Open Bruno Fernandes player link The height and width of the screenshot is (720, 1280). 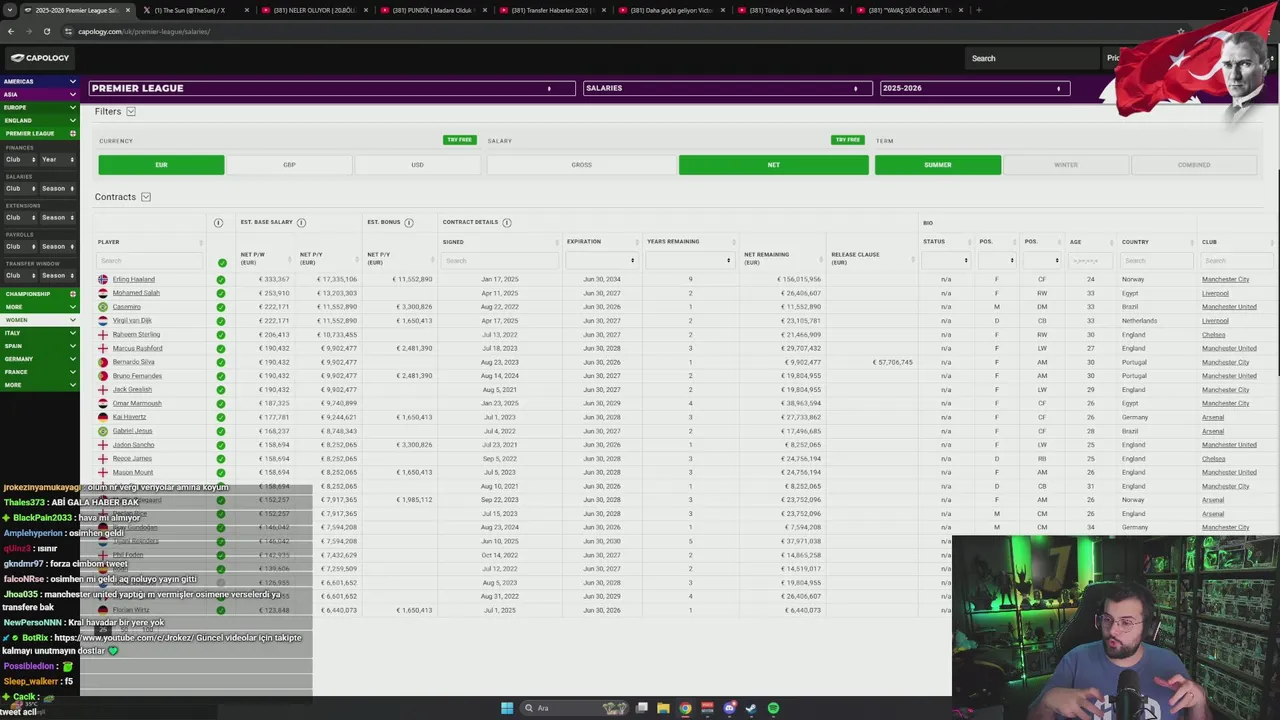(137, 376)
